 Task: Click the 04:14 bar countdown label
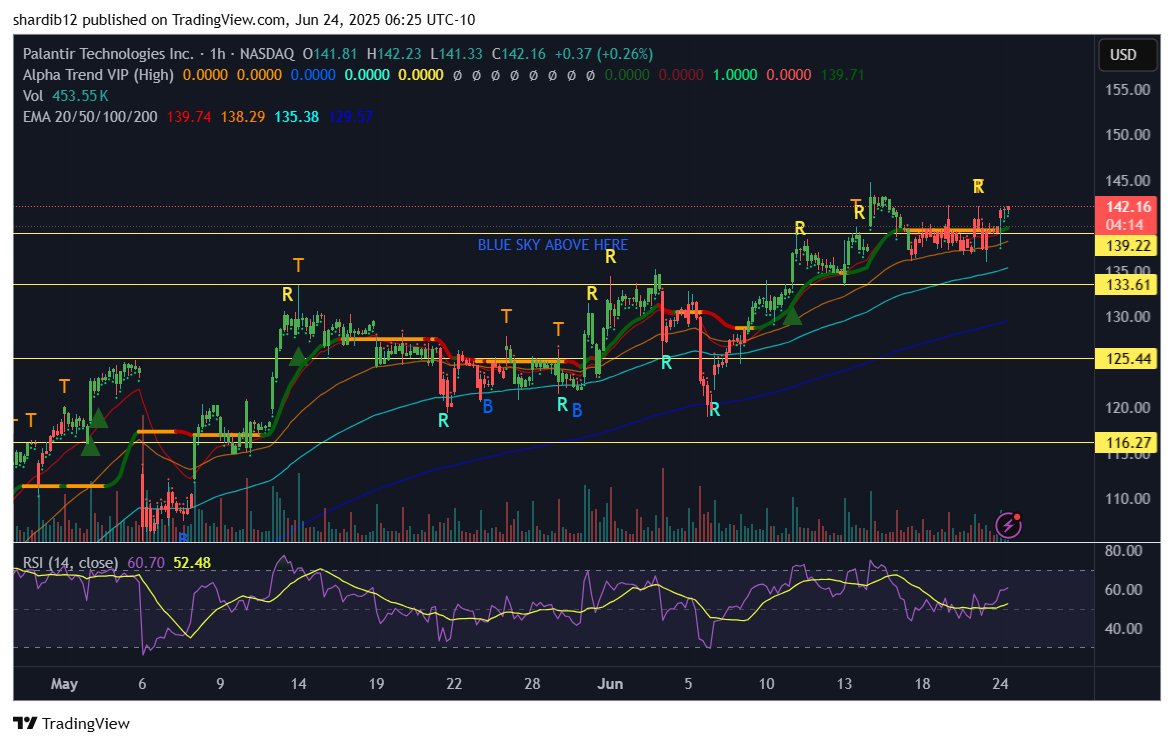[x=1125, y=225]
